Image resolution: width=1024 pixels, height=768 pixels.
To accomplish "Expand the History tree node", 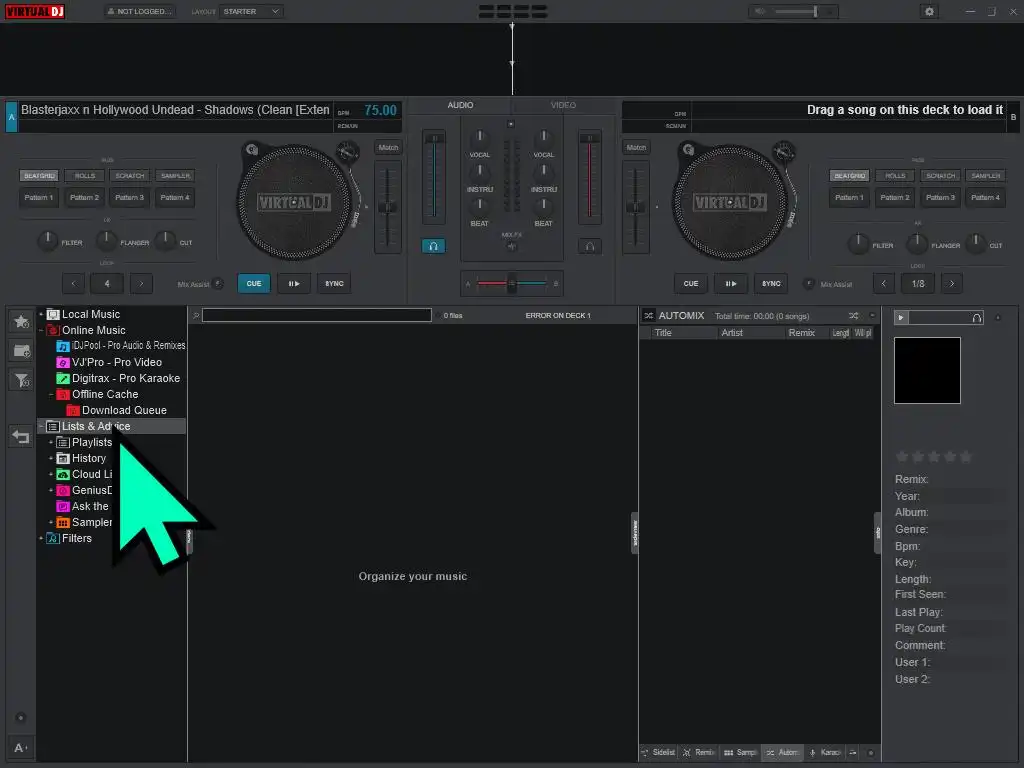I will (x=51, y=458).
